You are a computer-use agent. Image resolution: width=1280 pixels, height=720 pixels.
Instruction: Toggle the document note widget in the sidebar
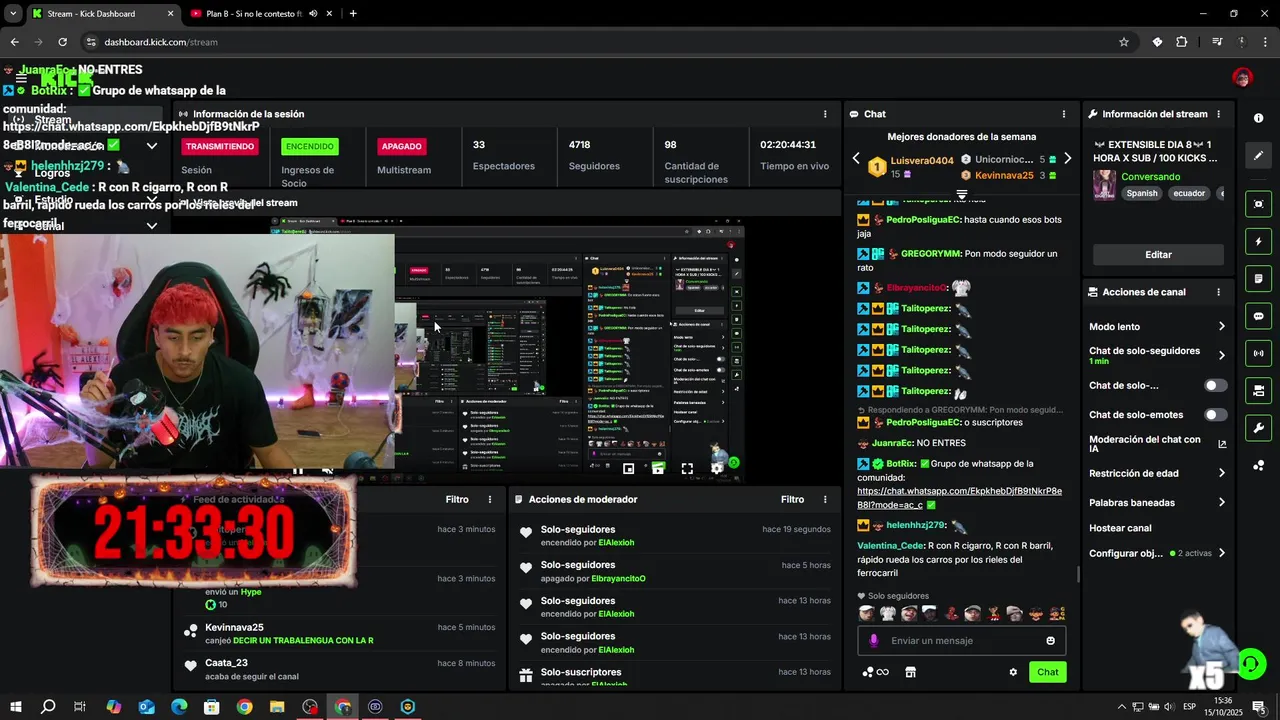[1258, 279]
